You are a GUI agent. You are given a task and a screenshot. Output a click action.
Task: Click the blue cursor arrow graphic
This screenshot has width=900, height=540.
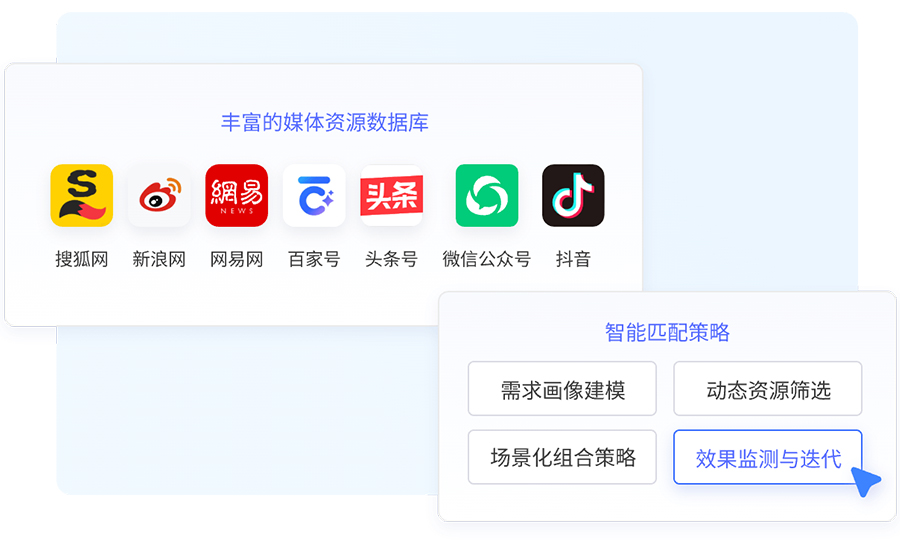[866, 481]
